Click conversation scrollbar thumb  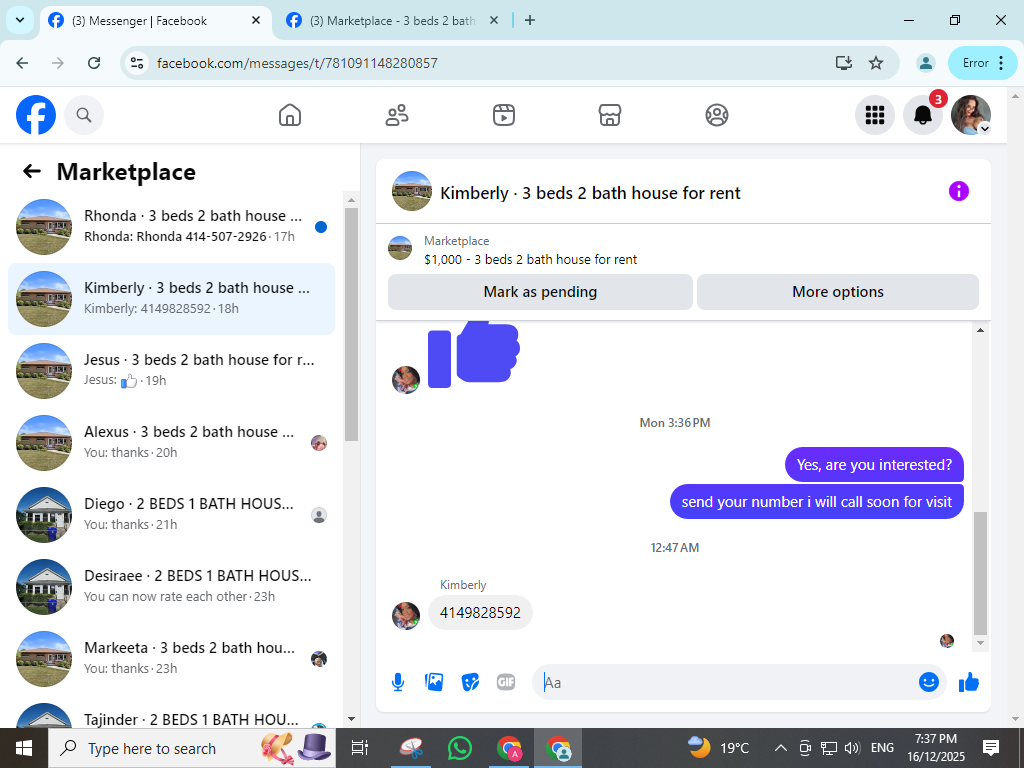[980, 573]
